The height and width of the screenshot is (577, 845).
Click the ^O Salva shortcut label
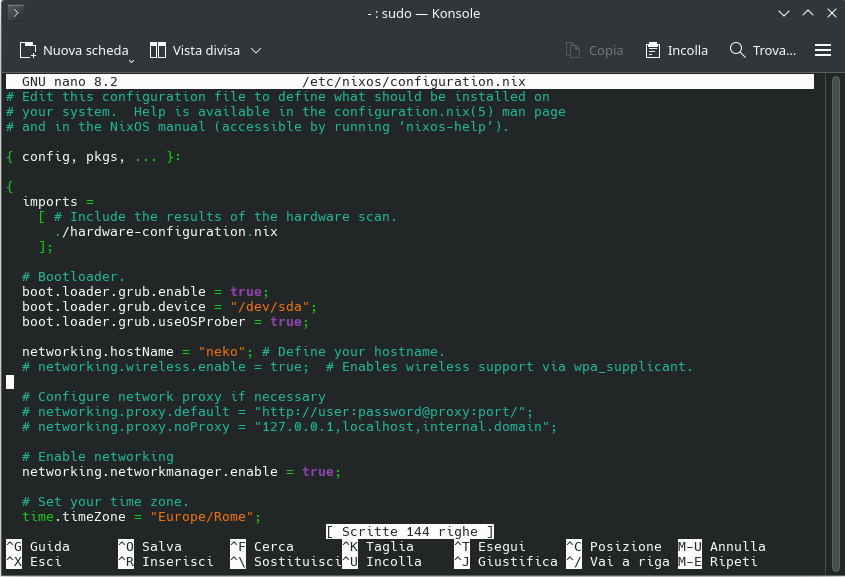150,547
